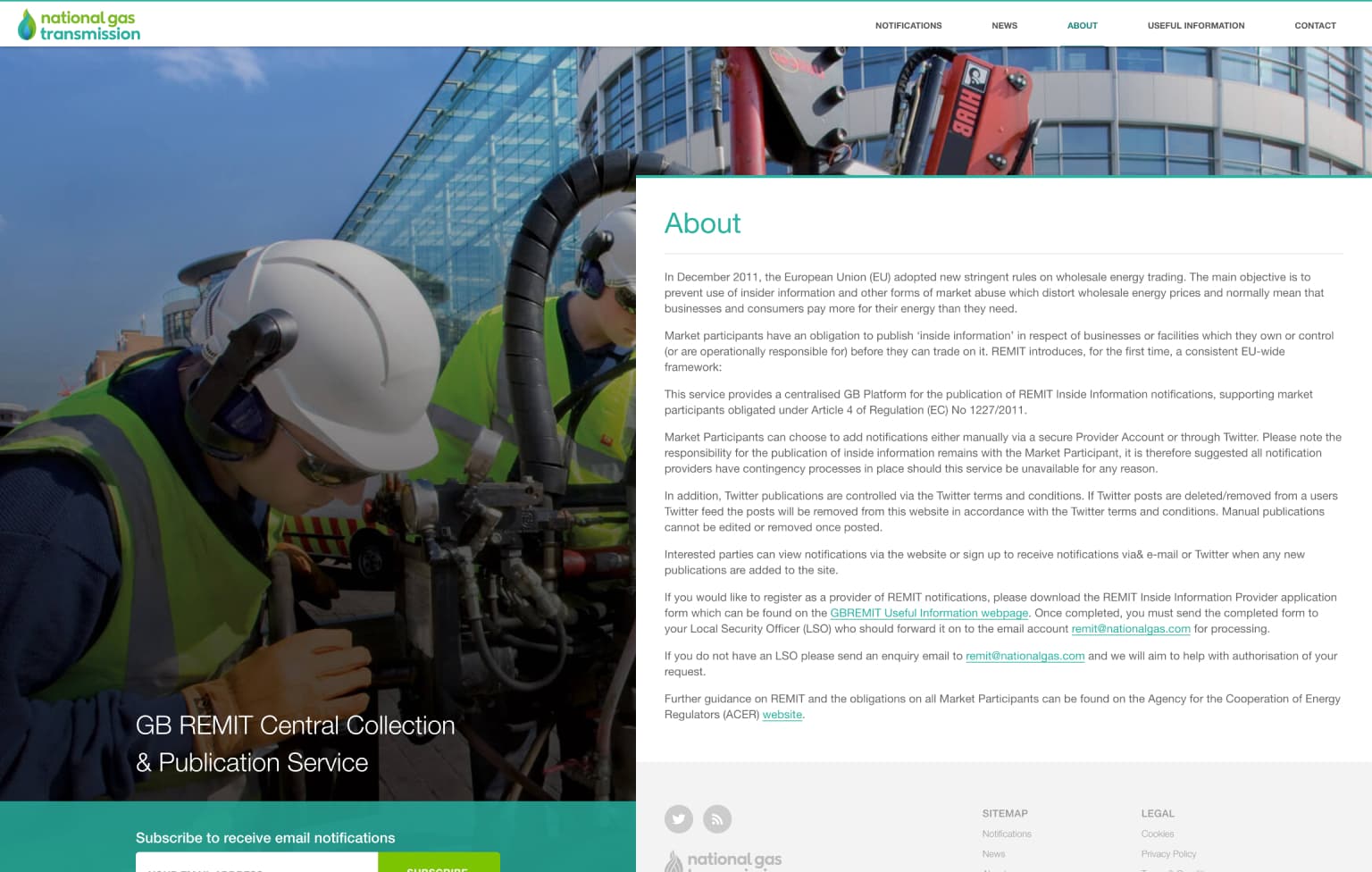Open the RSS feed icon
This screenshot has height=872, width=1372.
tap(716, 818)
